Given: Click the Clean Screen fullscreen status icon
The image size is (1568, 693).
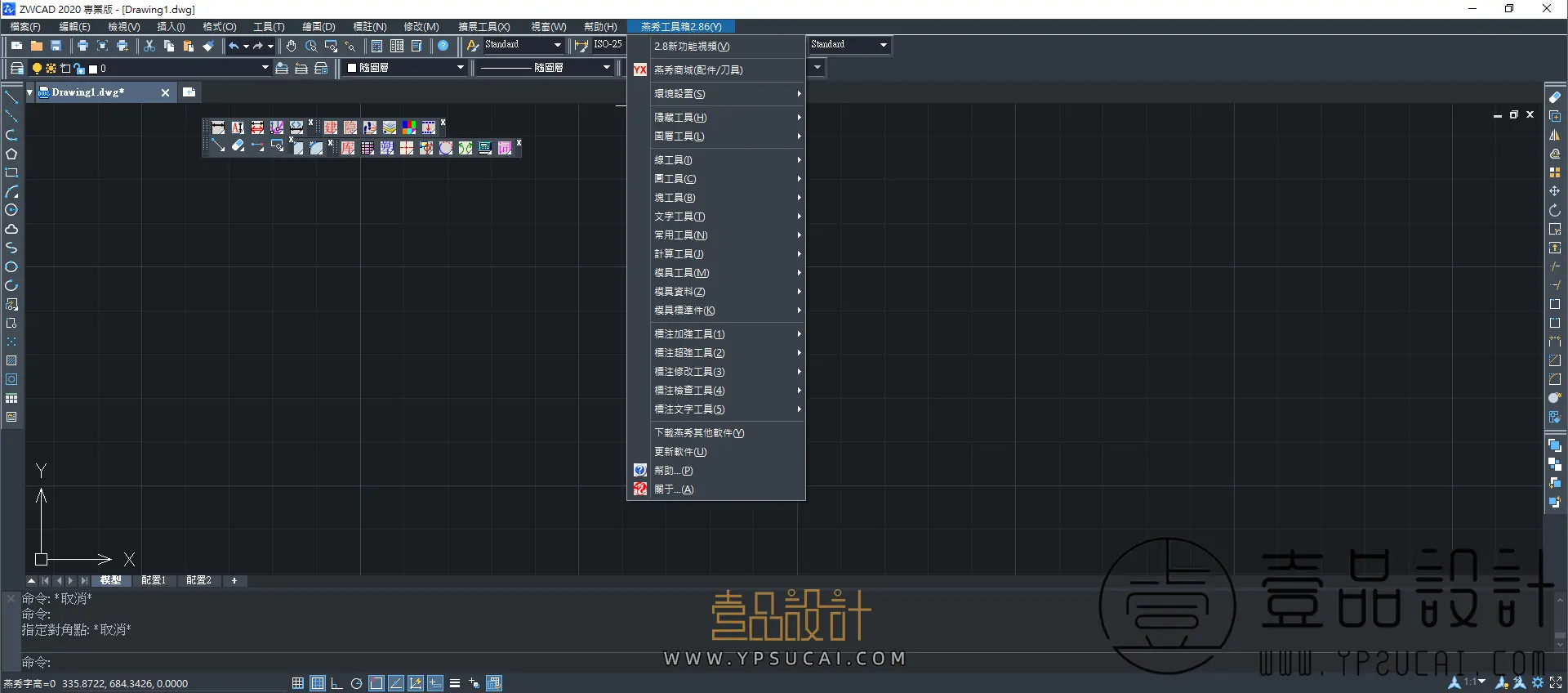Looking at the screenshot, I should 1557,682.
